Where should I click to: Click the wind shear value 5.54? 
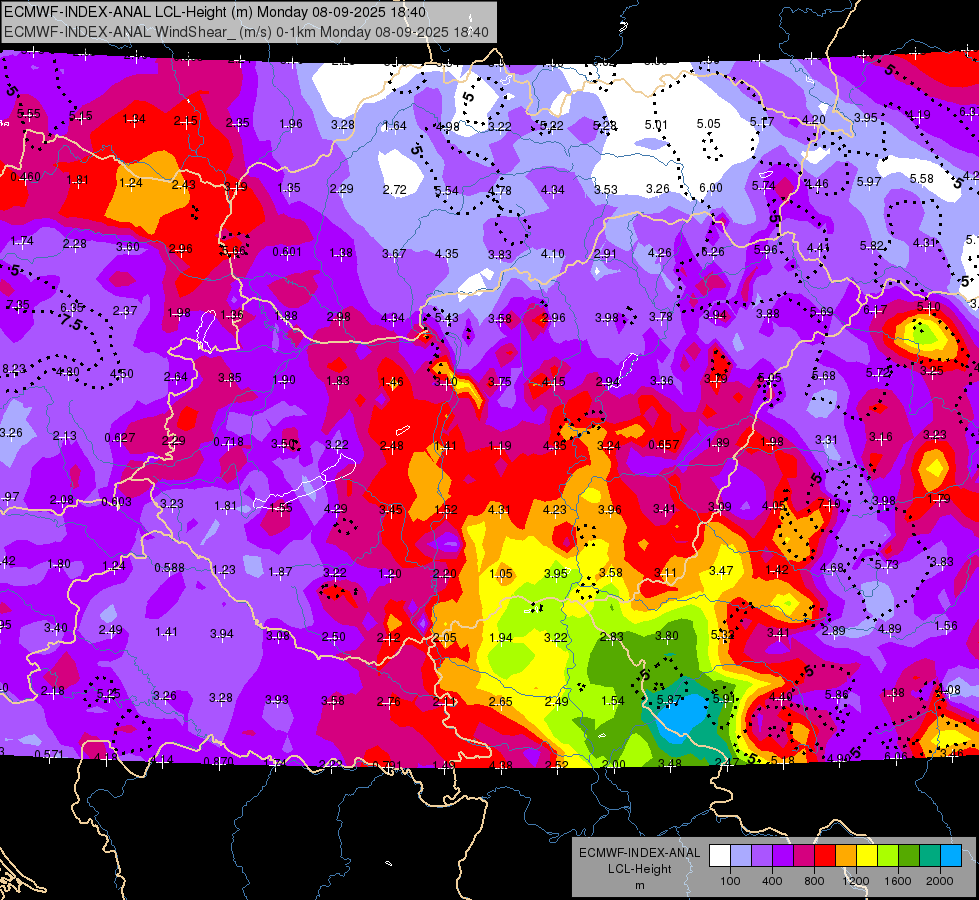[446, 190]
